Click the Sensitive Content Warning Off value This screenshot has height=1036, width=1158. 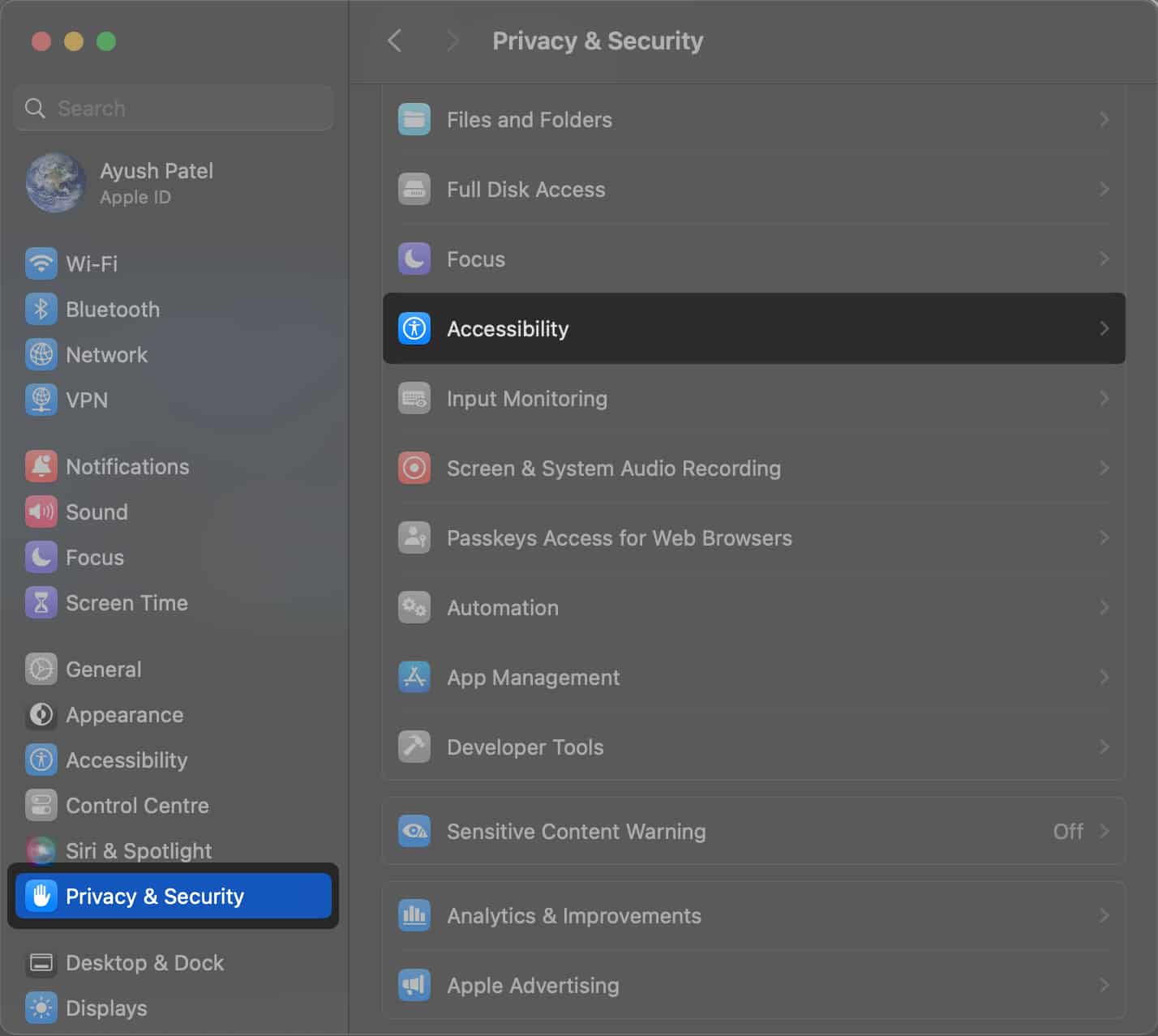[x=1068, y=831]
